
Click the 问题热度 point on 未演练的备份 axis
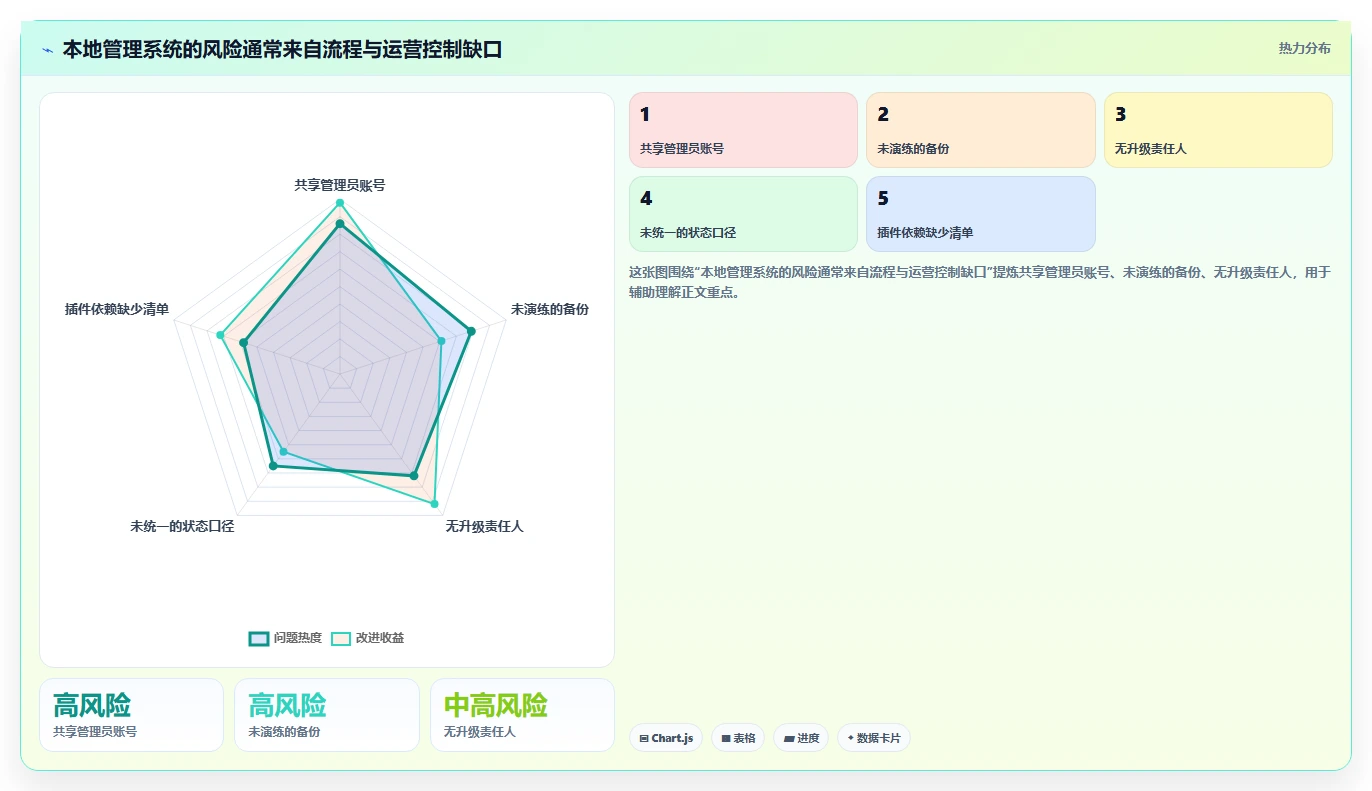[x=471, y=331]
